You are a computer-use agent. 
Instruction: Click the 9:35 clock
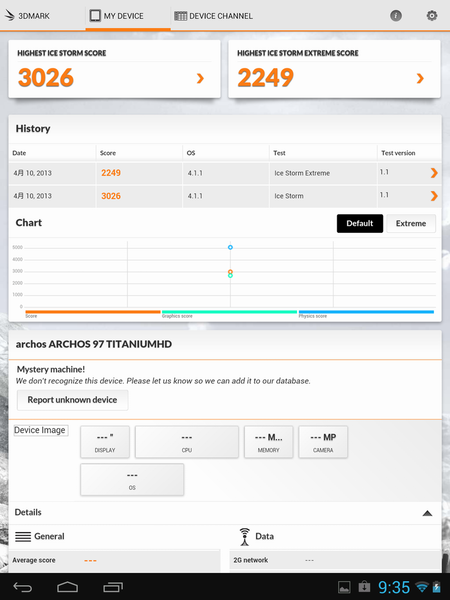pyautogui.click(x=394, y=587)
